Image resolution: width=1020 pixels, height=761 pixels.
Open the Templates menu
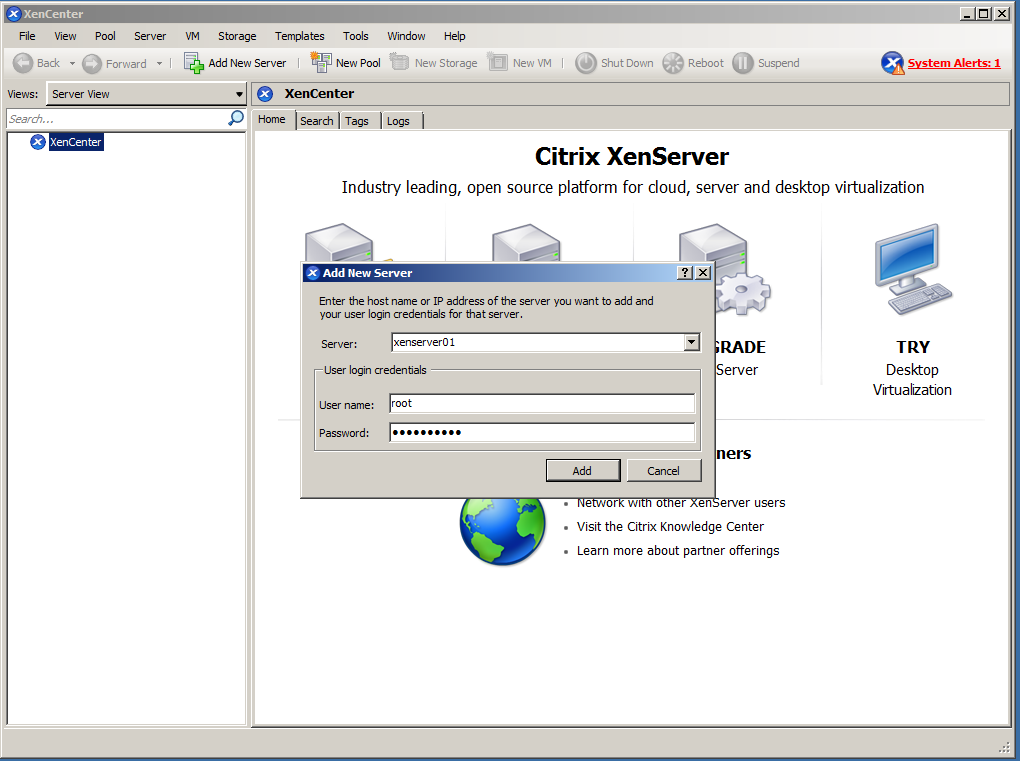tap(299, 36)
